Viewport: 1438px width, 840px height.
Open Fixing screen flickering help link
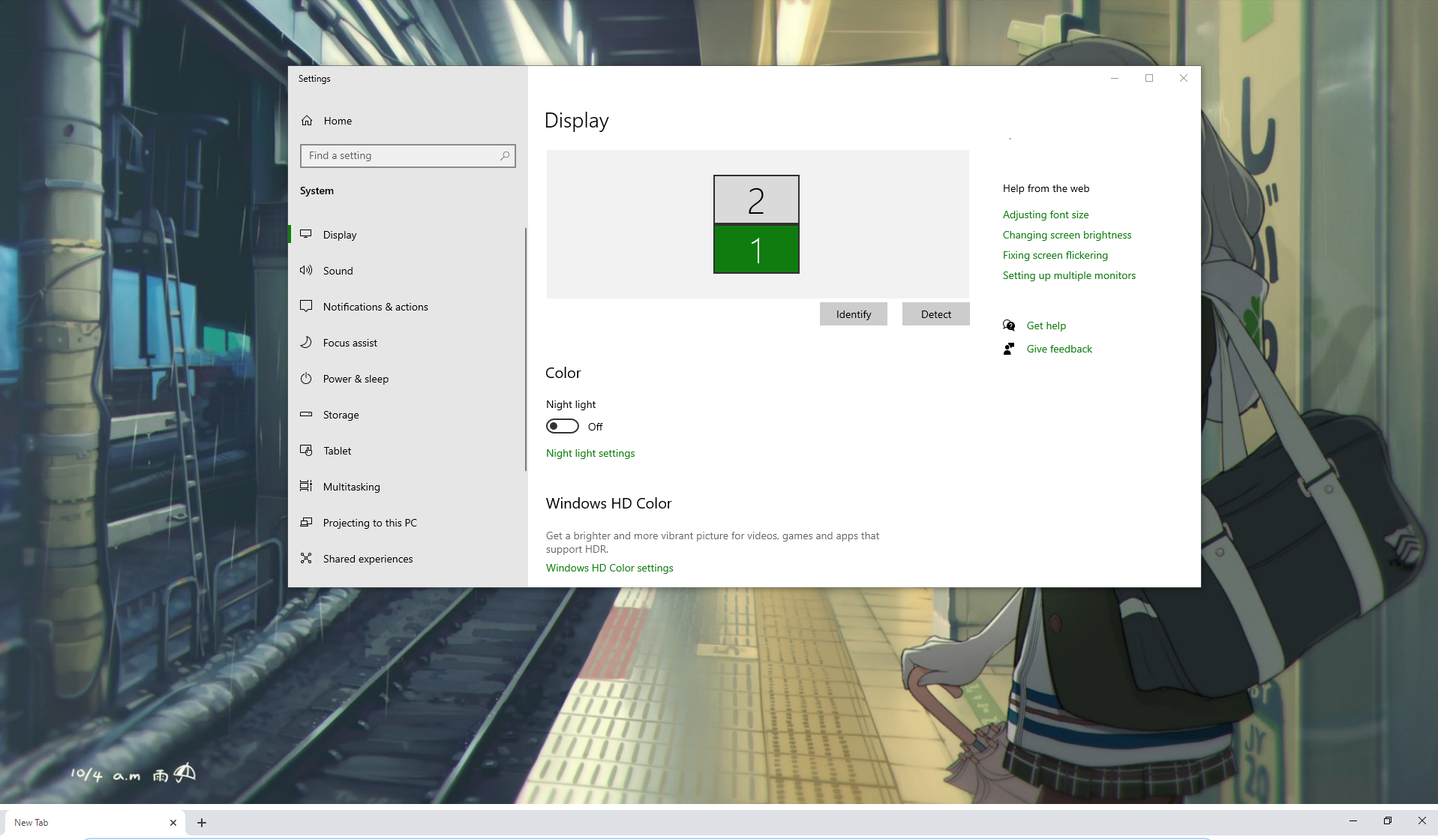tap(1055, 255)
